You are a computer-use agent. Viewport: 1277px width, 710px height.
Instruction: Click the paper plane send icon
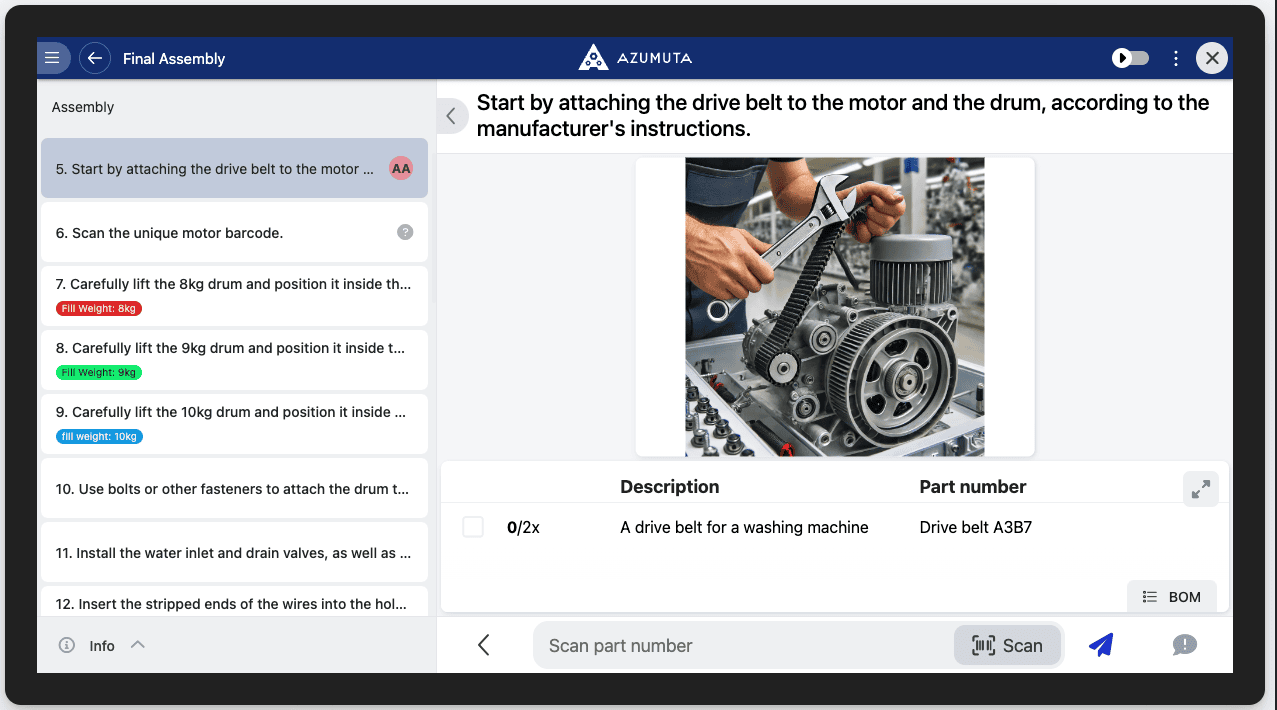click(1100, 645)
